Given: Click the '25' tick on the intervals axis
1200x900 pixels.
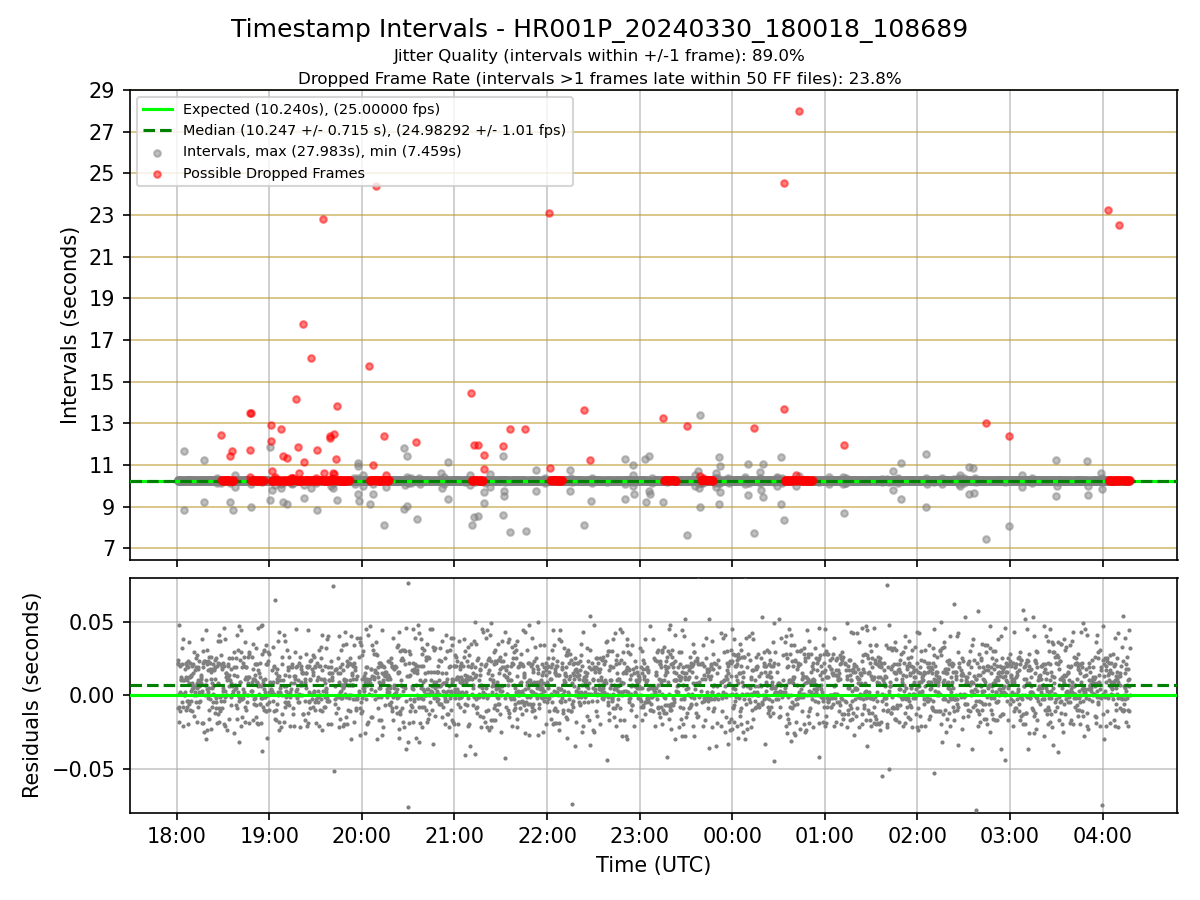Looking at the screenshot, I should tap(105, 174).
